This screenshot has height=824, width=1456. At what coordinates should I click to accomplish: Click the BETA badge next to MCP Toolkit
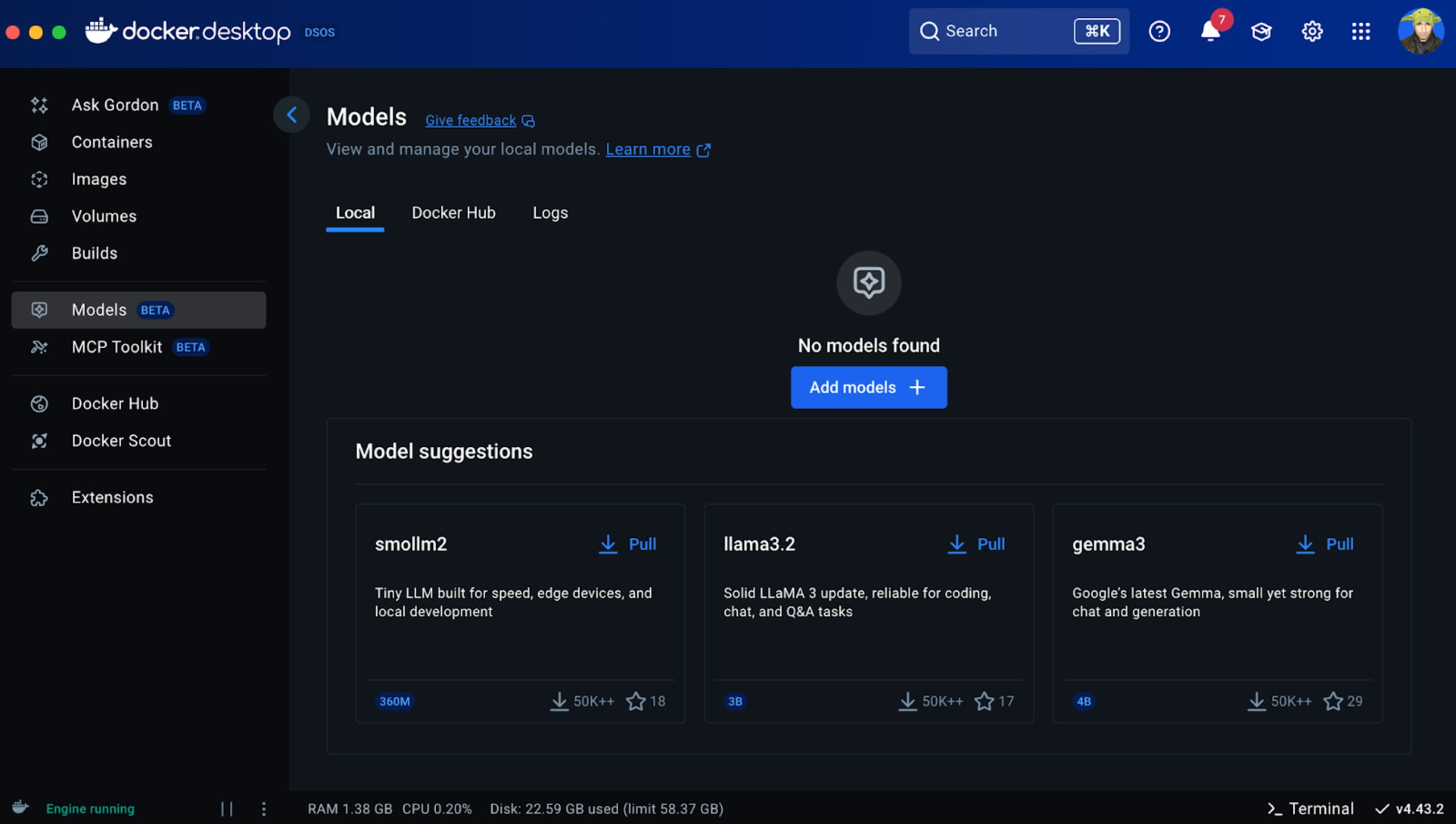click(x=191, y=347)
